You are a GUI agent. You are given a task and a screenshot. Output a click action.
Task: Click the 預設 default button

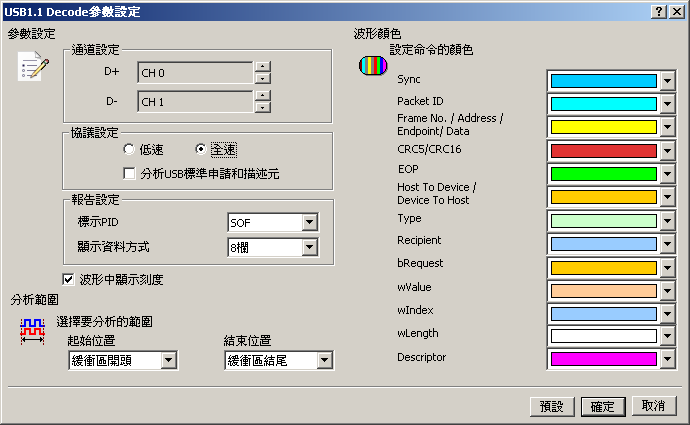coord(552,406)
